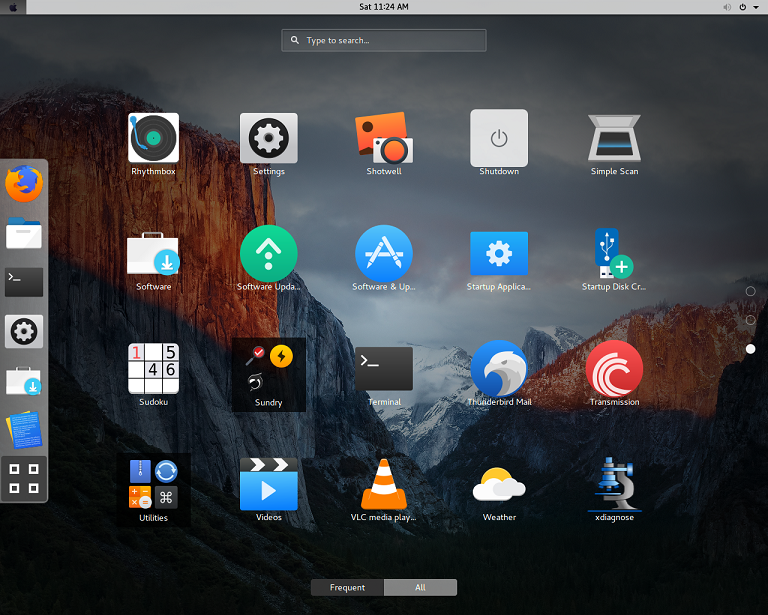Launch Terminal from the app grid
768x615 pixels.
pyautogui.click(x=384, y=369)
